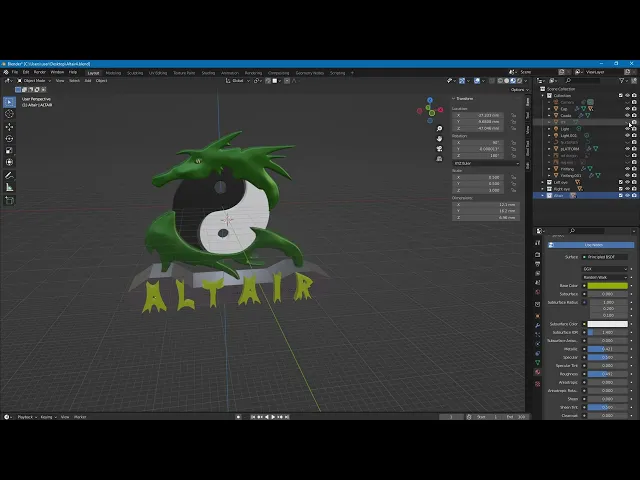The height and width of the screenshot is (480, 640).
Task: Collapse the Transform panel
Action: point(453,99)
